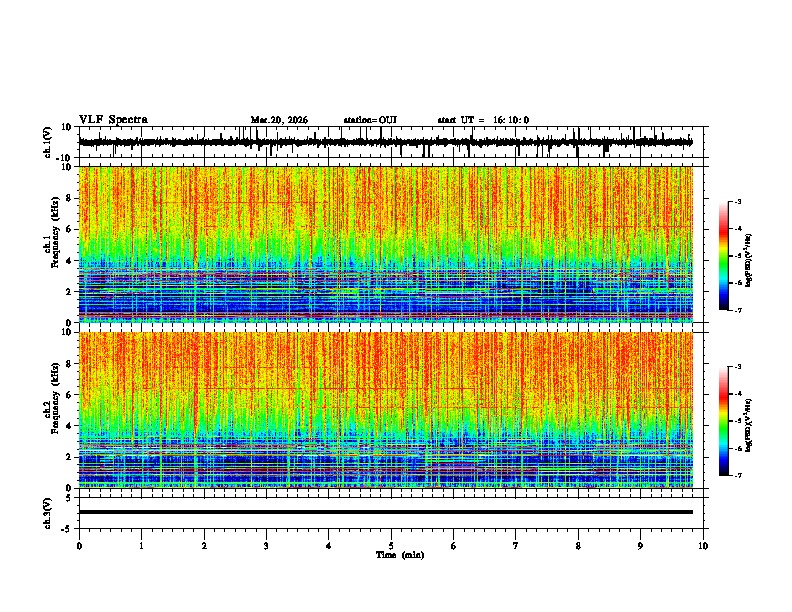Click the ch.2 "Frequency (kHz)" axis label
The height and width of the screenshot is (612, 792).
tap(55, 398)
